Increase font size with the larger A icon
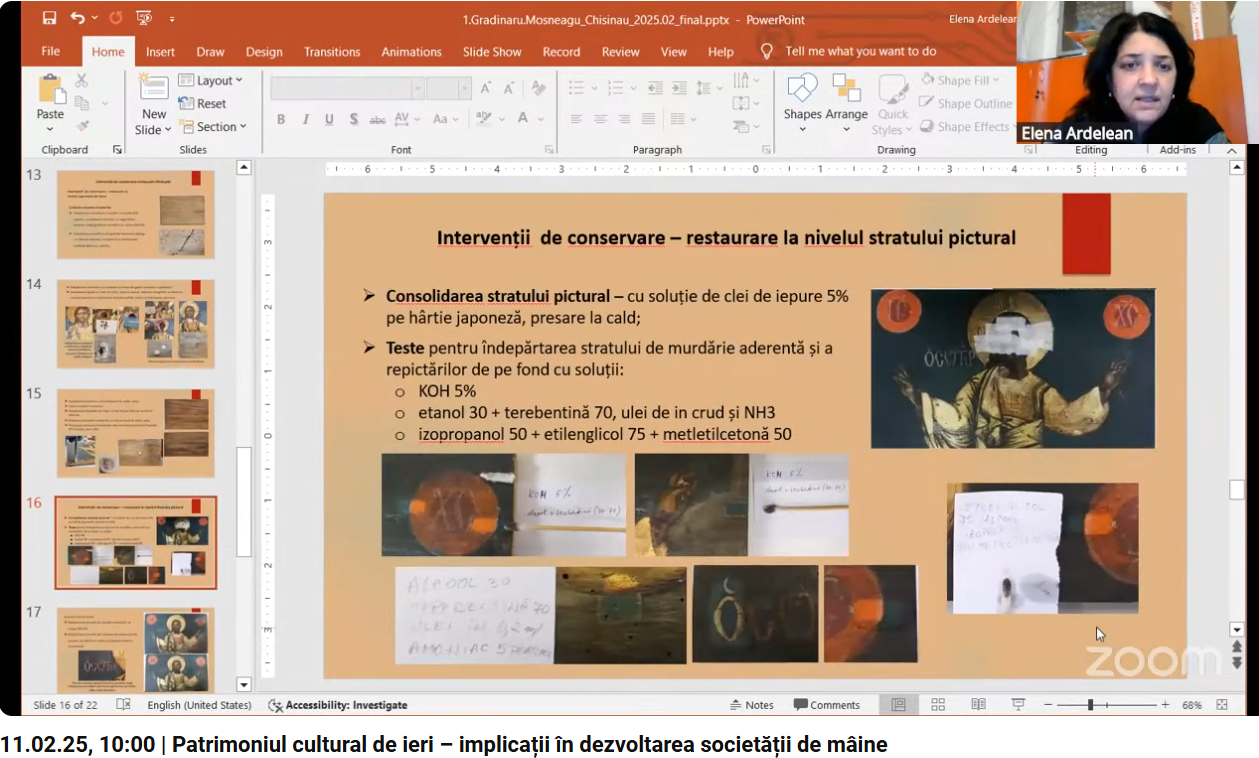 pyautogui.click(x=486, y=88)
